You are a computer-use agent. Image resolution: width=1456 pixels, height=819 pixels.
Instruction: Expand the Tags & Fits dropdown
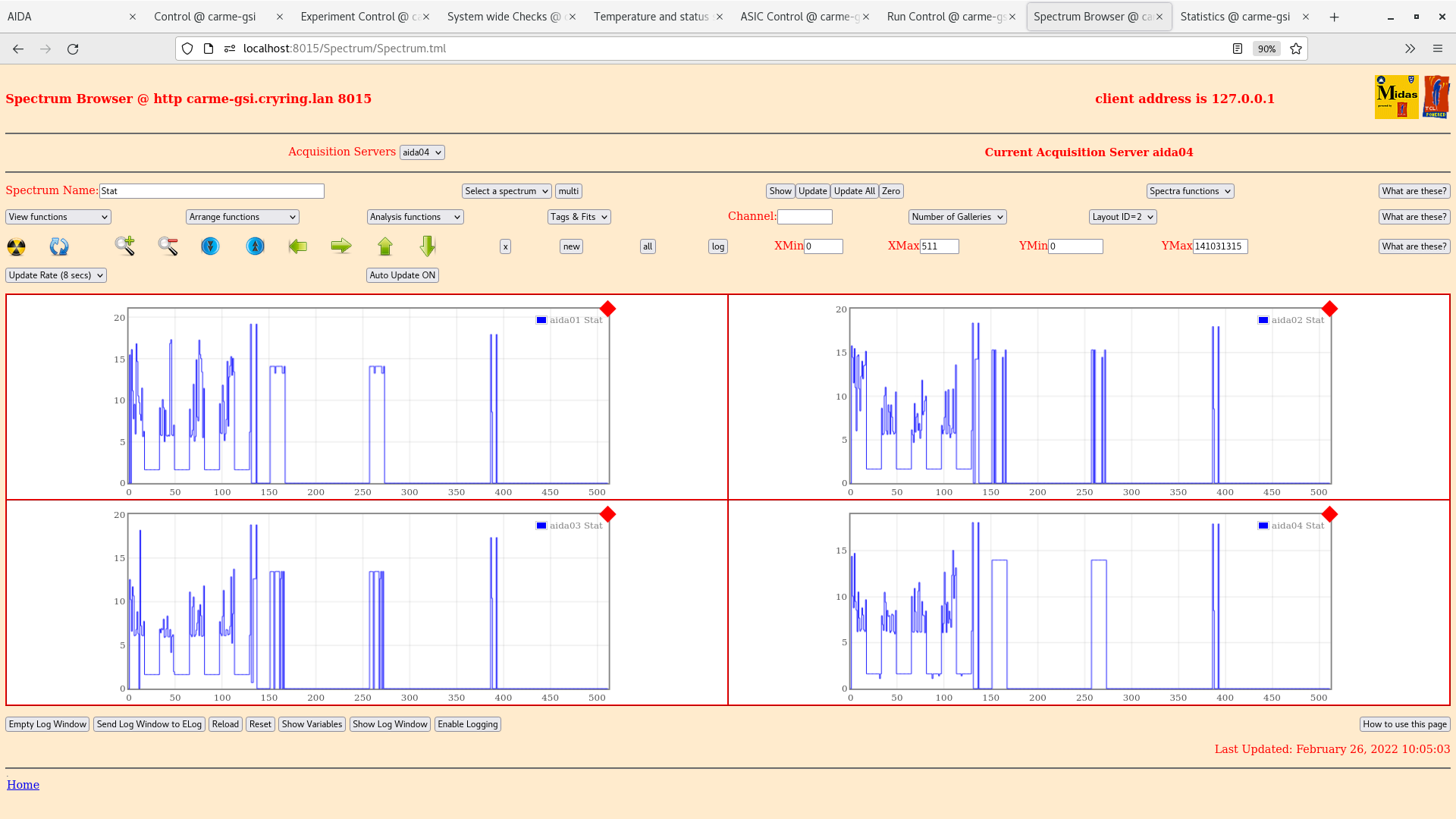[579, 217]
